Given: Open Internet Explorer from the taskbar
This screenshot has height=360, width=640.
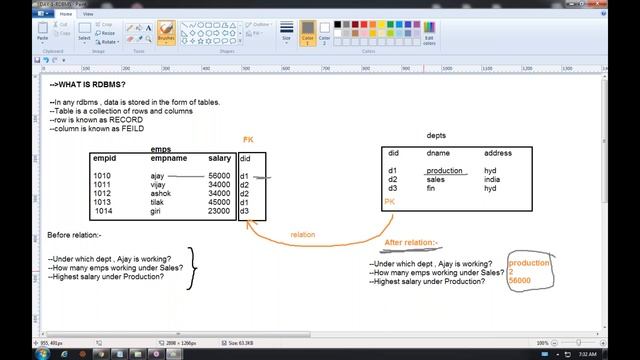Looking at the screenshot, I should pos(64,354).
